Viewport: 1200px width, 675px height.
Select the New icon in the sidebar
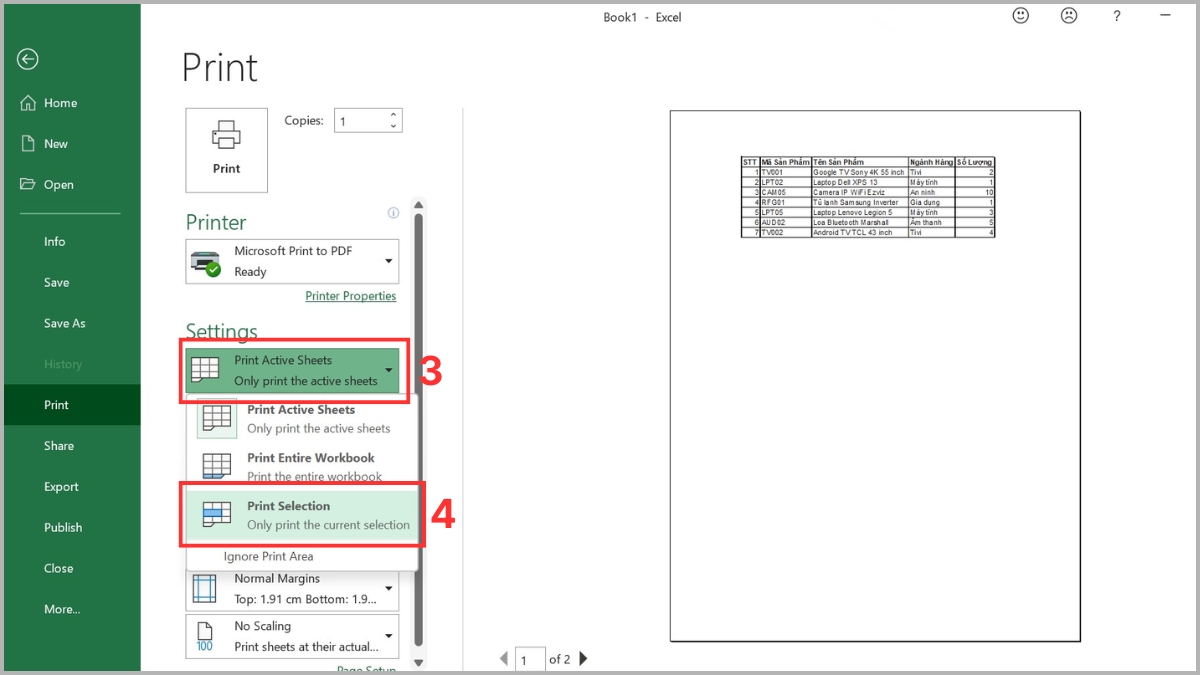27,143
